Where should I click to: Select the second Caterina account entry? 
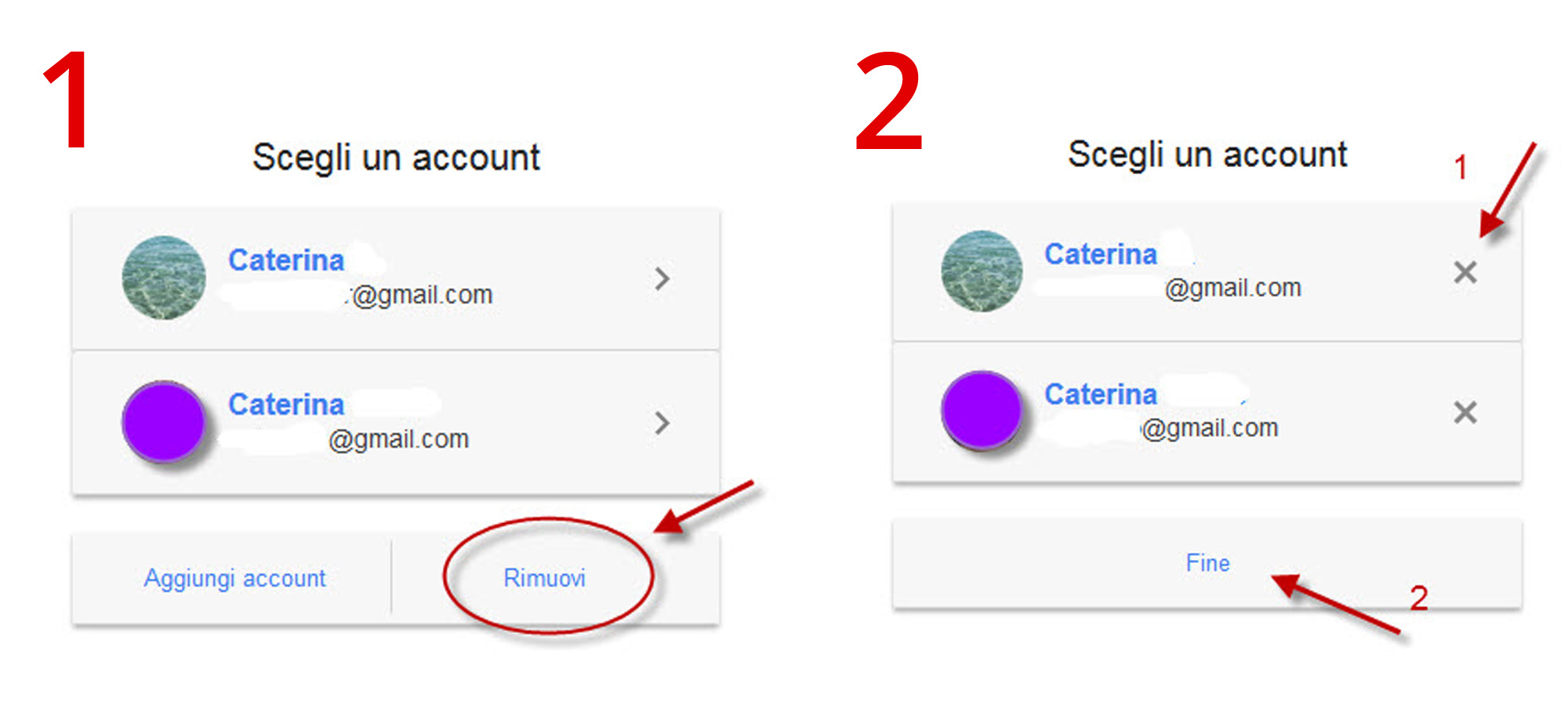(x=392, y=422)
